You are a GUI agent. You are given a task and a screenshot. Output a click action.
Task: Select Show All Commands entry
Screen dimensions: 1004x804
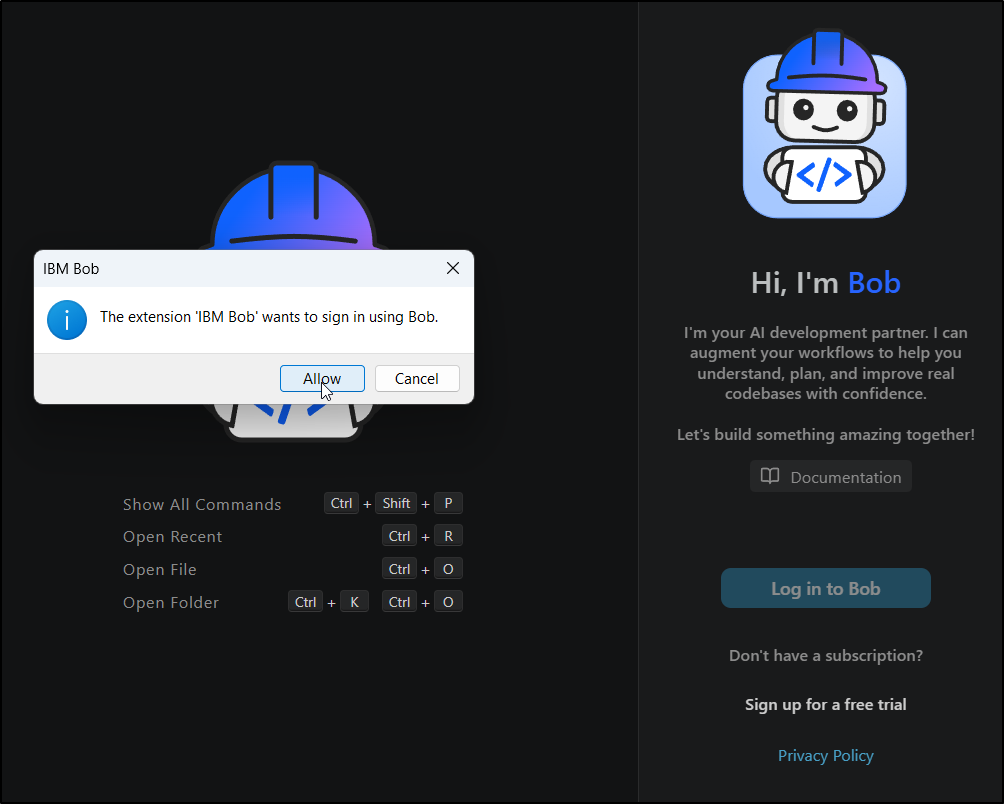coord(202,504)
